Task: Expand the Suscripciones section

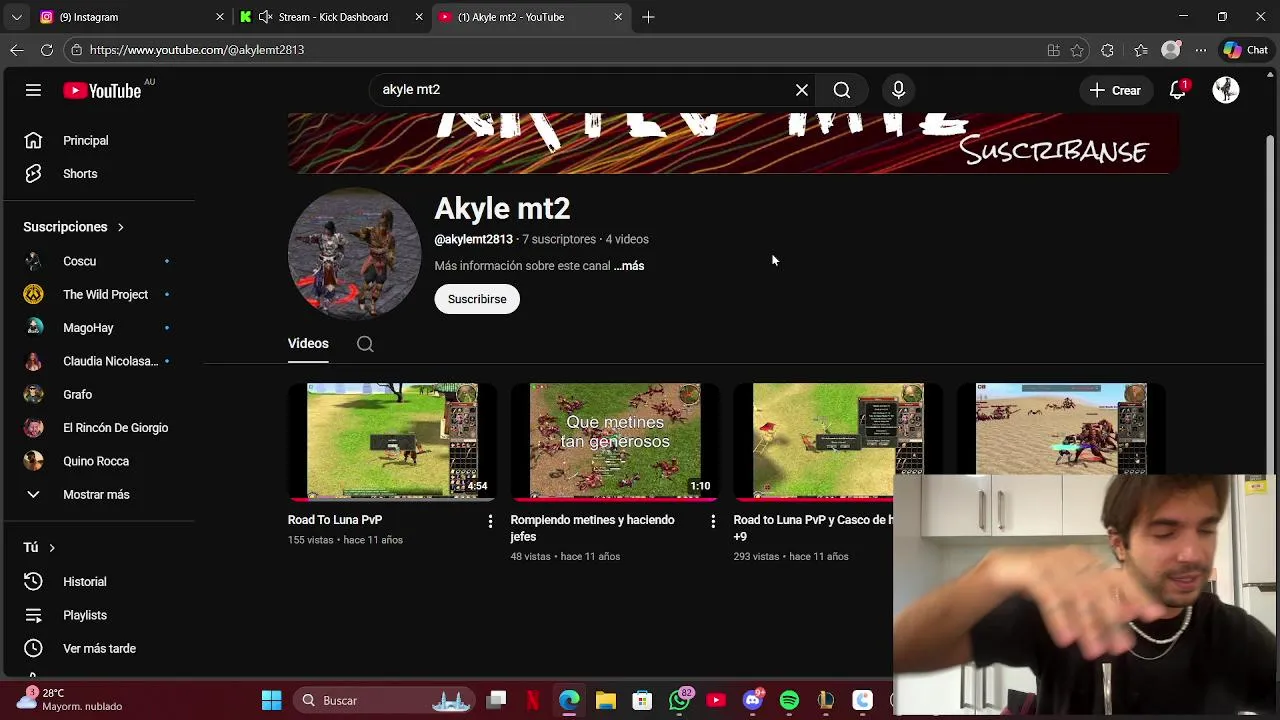Action: click(x=74, y=227)
